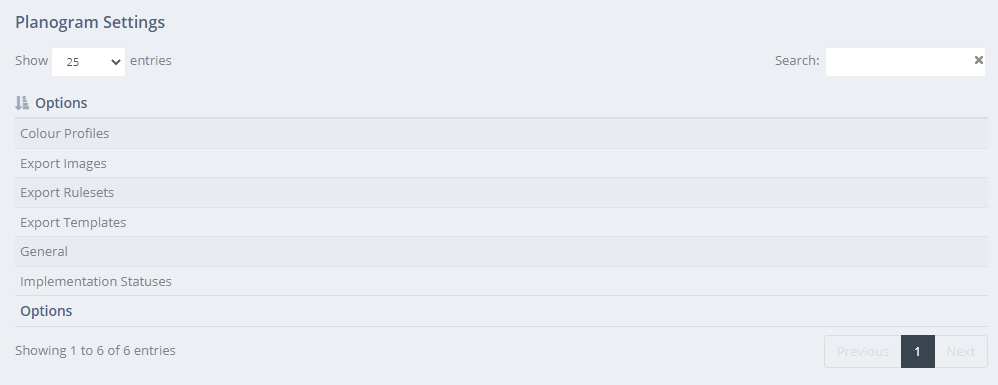Click the Search: label text
Viewport: 998px width, 385px height.
[x=797, y=61]
